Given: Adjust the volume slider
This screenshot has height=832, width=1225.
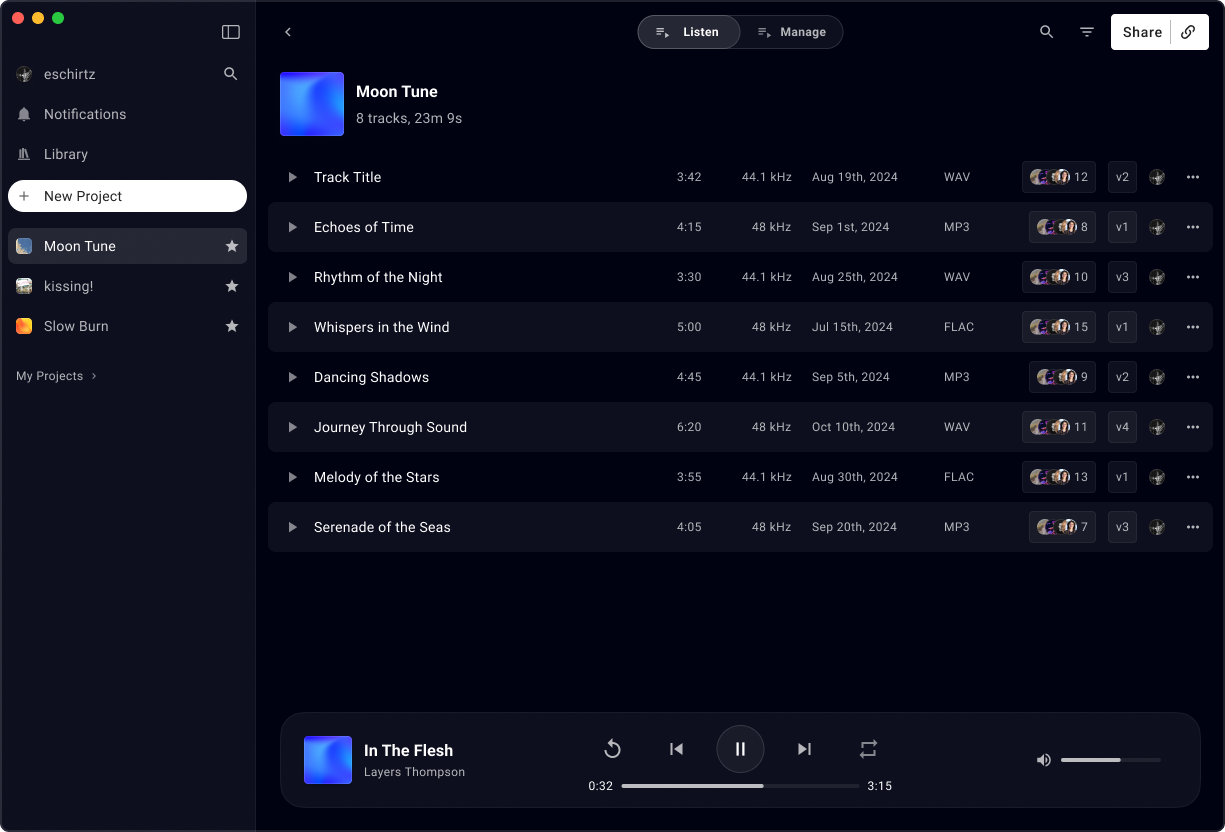Looking at the screenshot, I should pos(1110,760).
